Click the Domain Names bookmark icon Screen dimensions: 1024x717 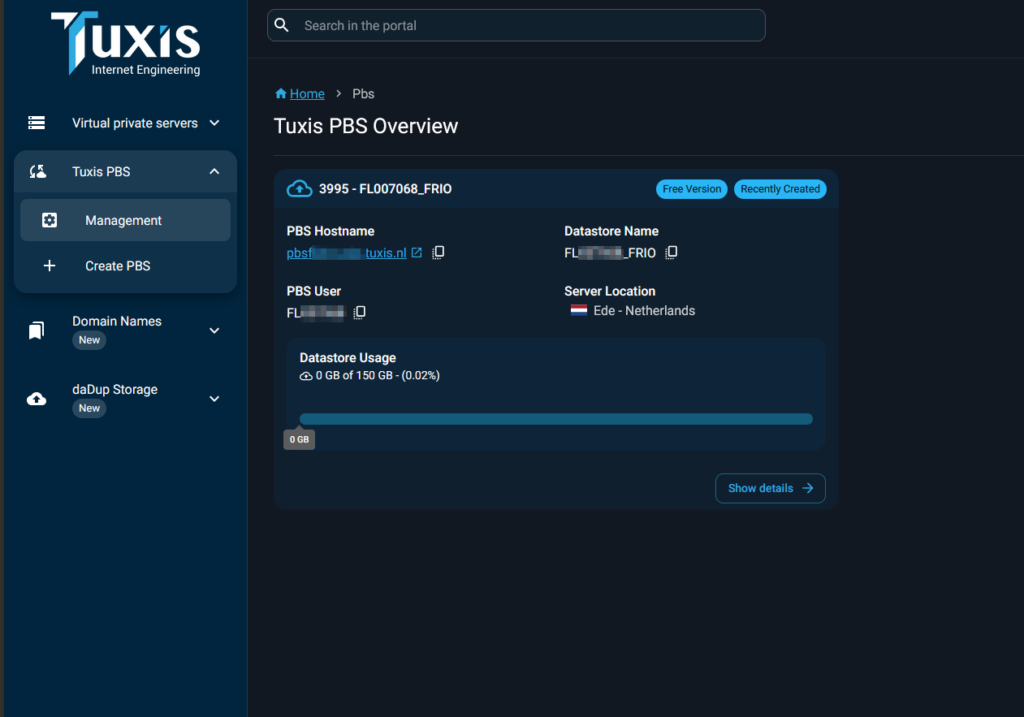tap(37, 330)
